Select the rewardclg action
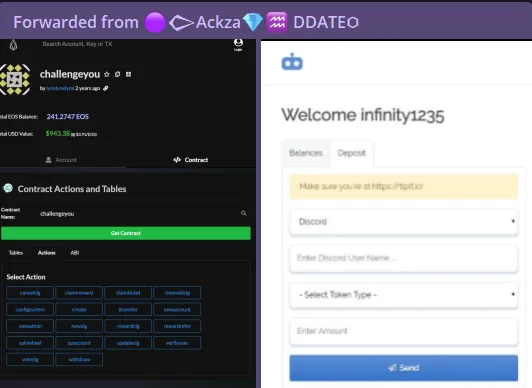This screenshot has width=532, height=388. click(128, 326)
